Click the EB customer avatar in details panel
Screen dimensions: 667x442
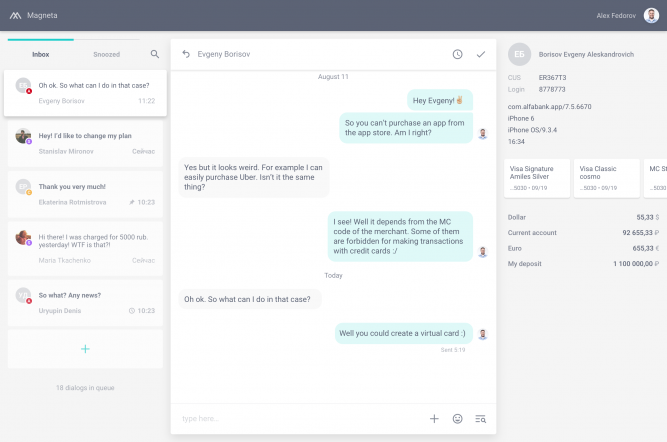coord(519,54)
